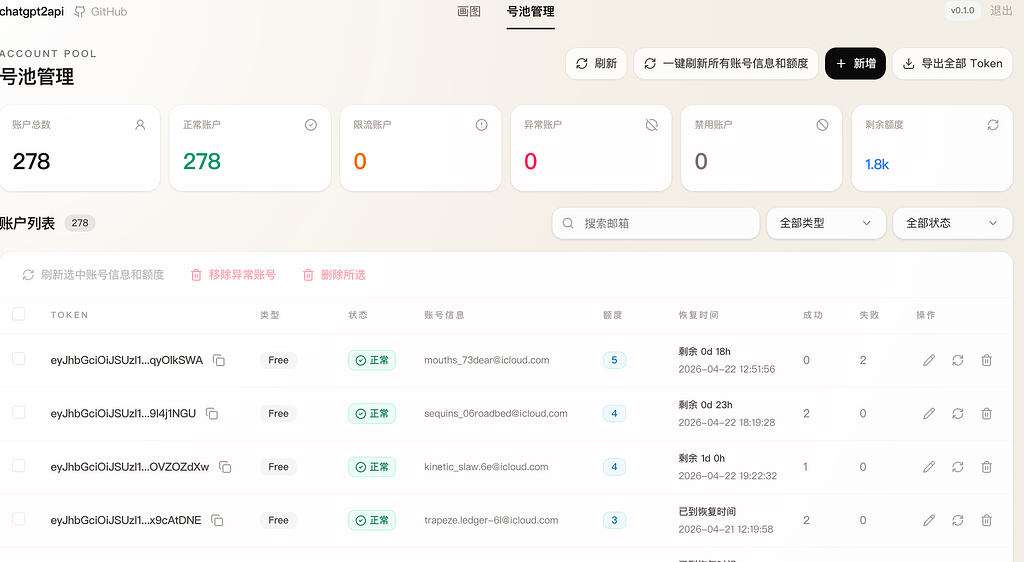
Task: Select checkbox for token ending qyOlkSWA
Action: [x=19, y=359]
